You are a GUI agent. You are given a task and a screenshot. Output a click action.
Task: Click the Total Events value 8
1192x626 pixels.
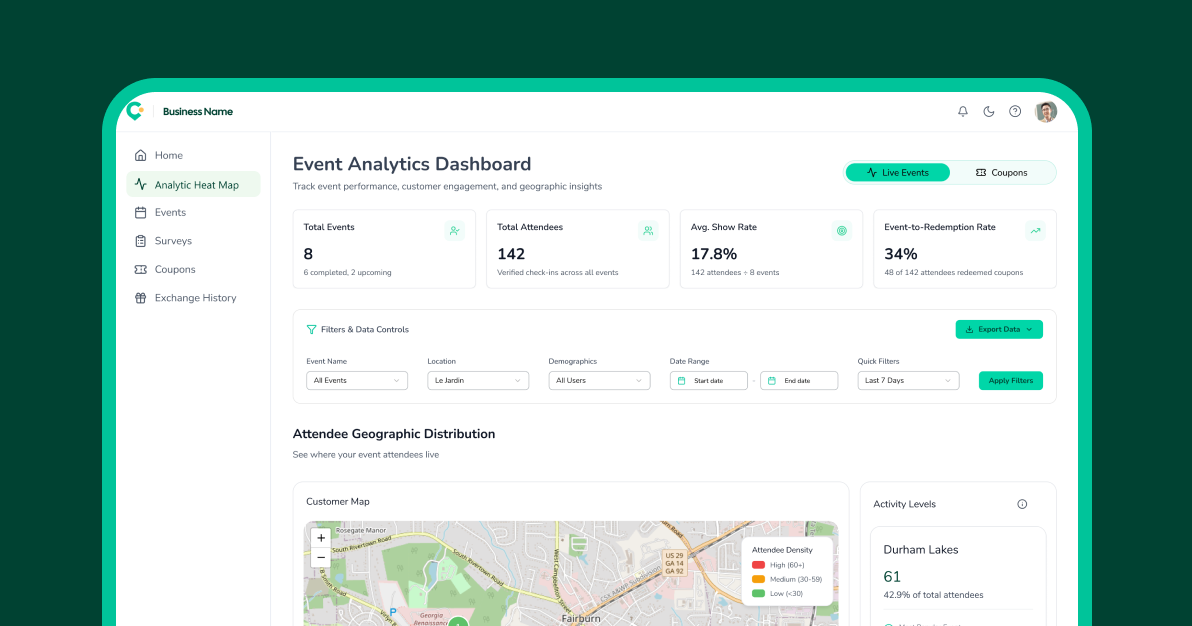(308, 254)
